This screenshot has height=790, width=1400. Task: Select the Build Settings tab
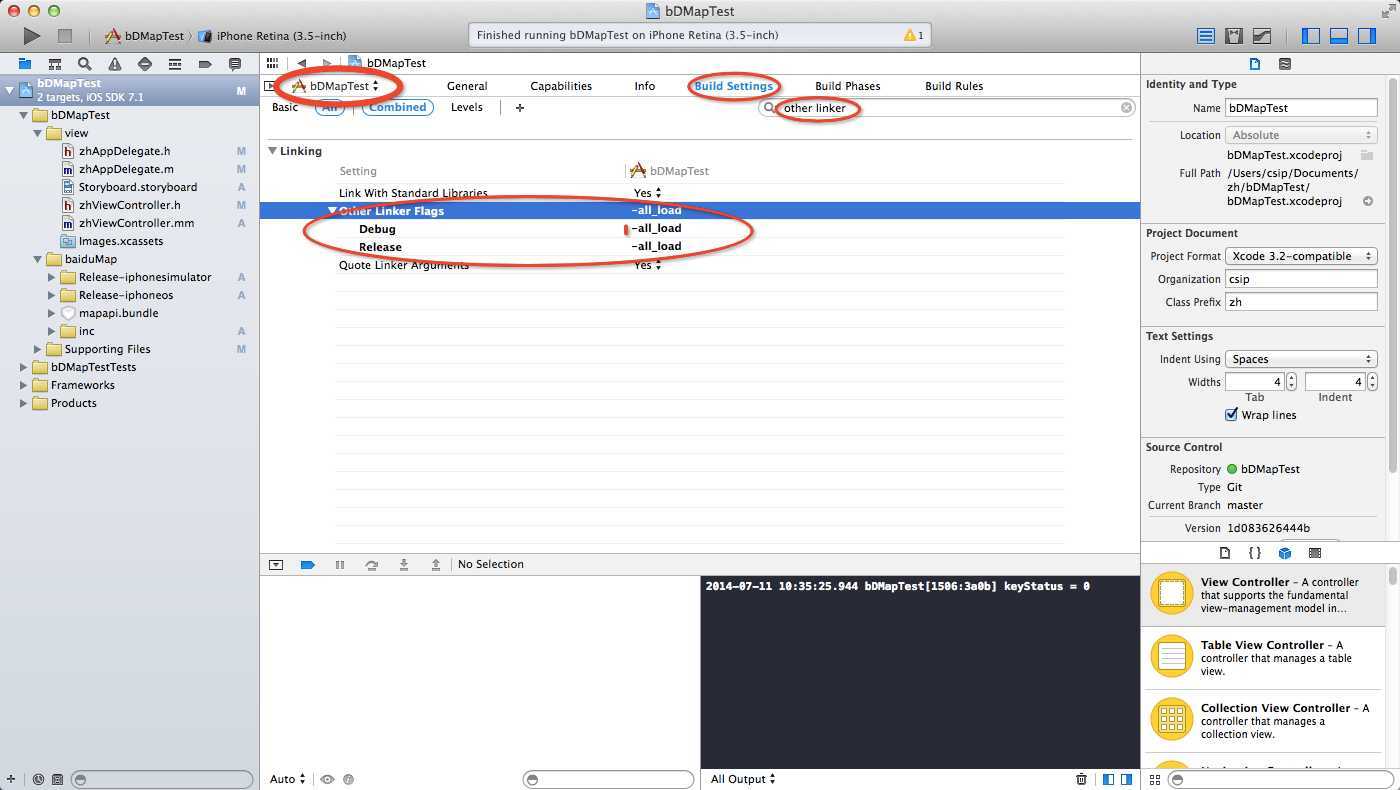point(733,86)
